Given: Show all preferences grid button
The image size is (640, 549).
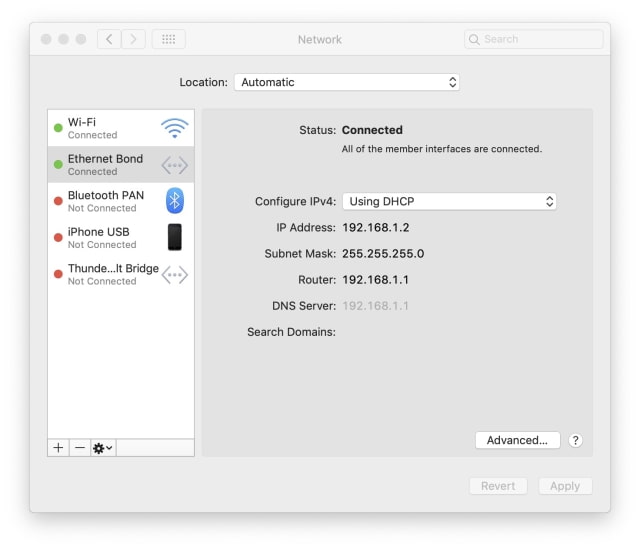Looking at the screenshot, I should pyautogui.click(x=168, y=39).
